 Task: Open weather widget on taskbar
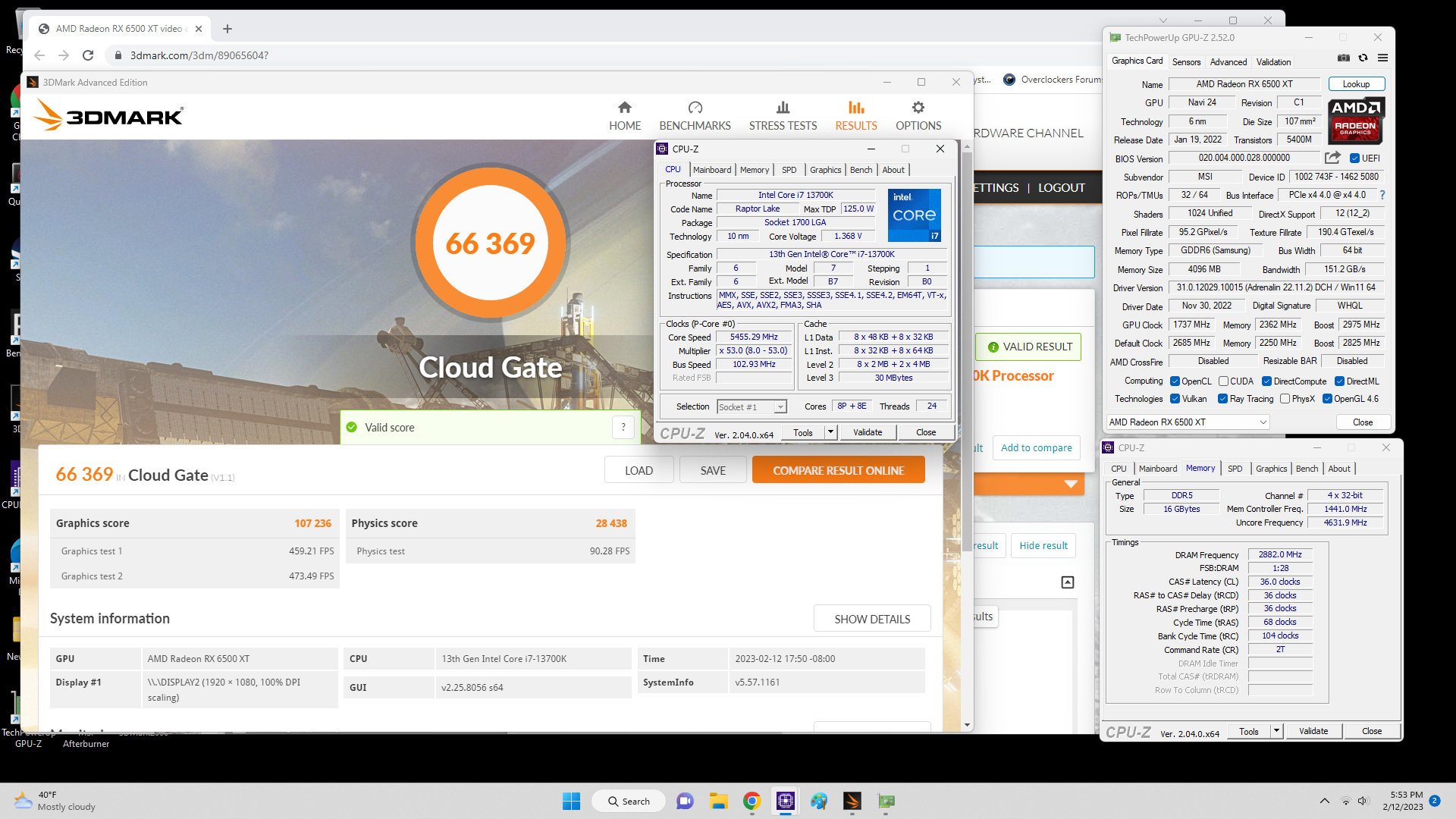pos(55,801)
